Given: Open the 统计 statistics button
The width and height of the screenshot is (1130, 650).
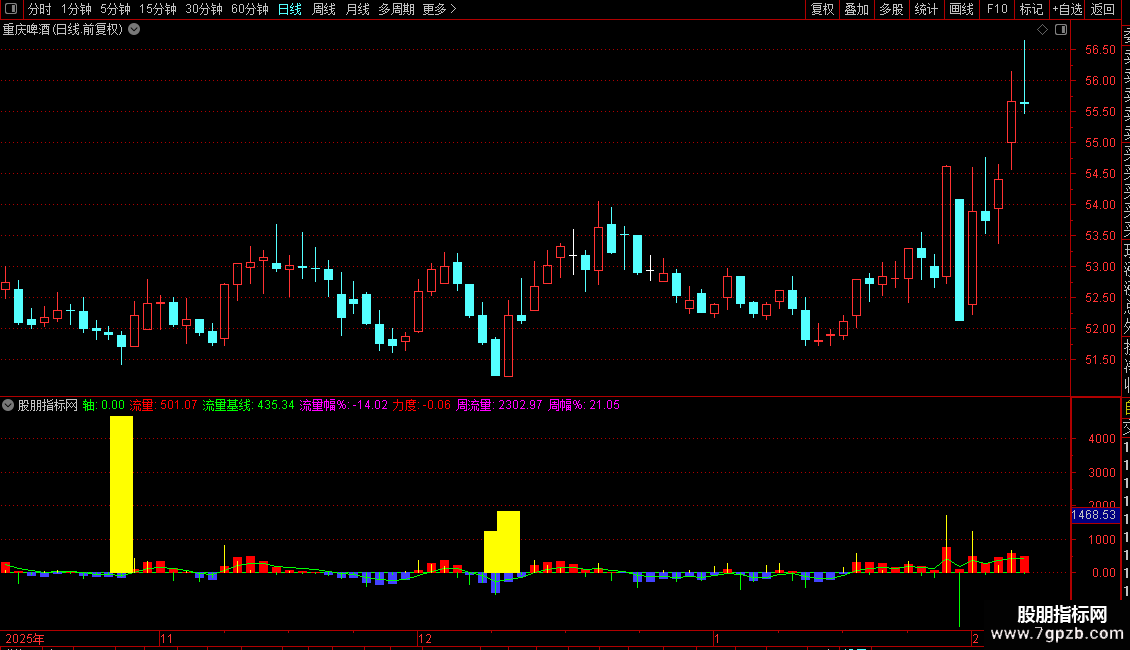Looking at the screenshot, I should 925,9.
